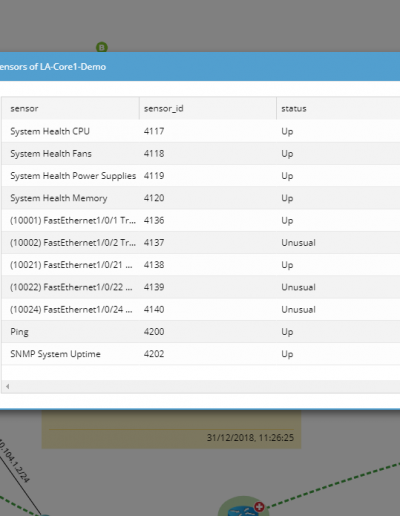Click Unusual status of sensor 4140
This screenshot has width=400, height=516.
pyautogui.click(x=298, y=309)
